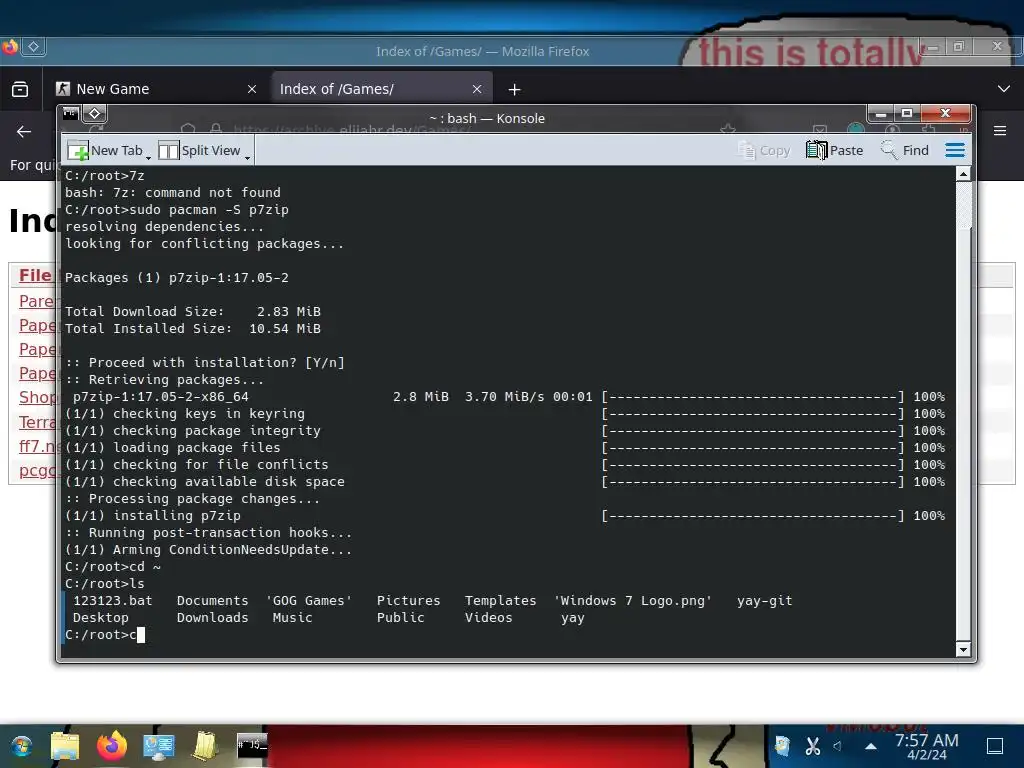This screenshot has height=768, width=1024.
Task: Open the Shop link in Firefox listing
Action: pyautogui.click(x=38, y=397)
